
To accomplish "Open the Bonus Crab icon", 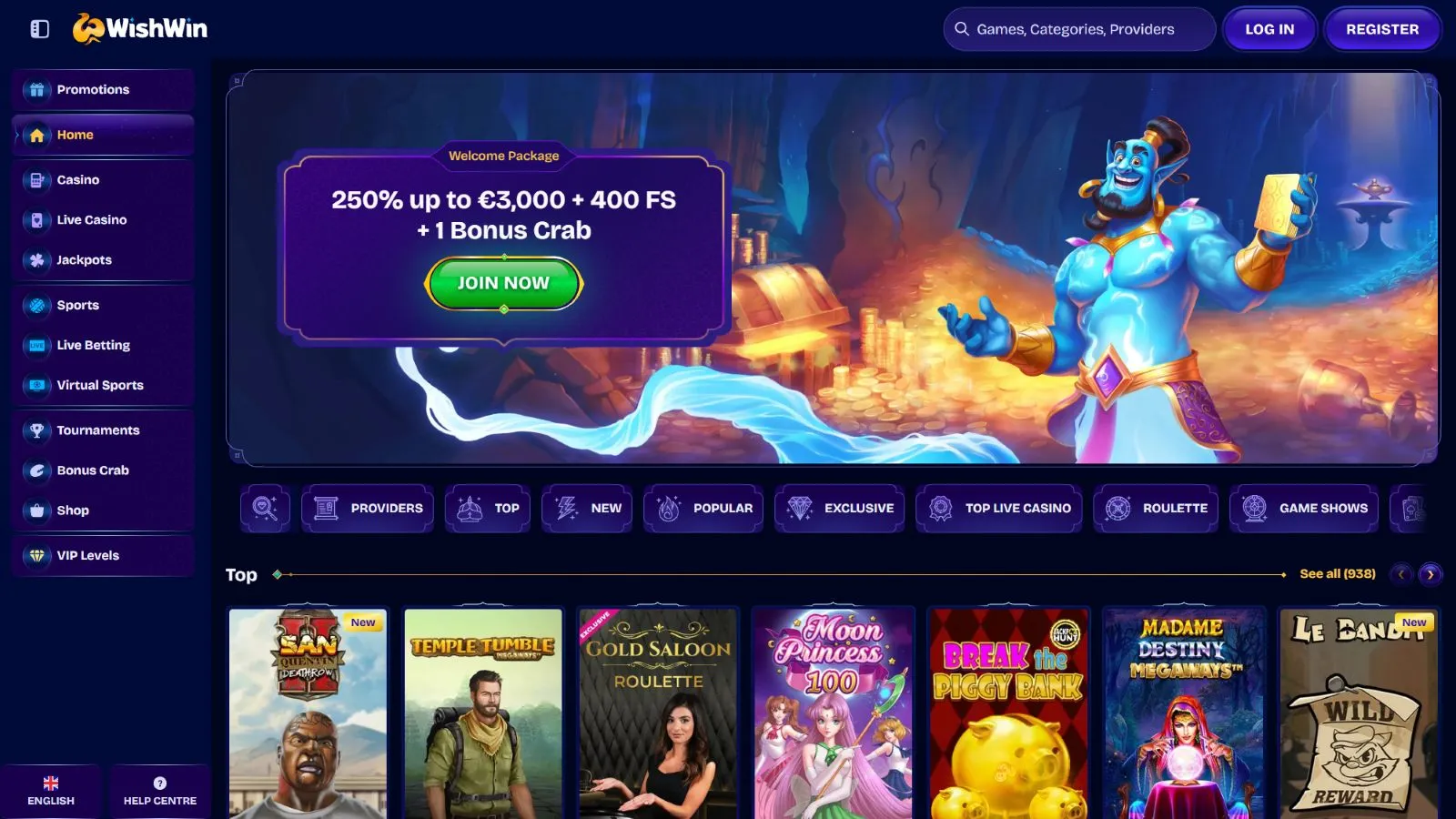I will tap(37, 470).
